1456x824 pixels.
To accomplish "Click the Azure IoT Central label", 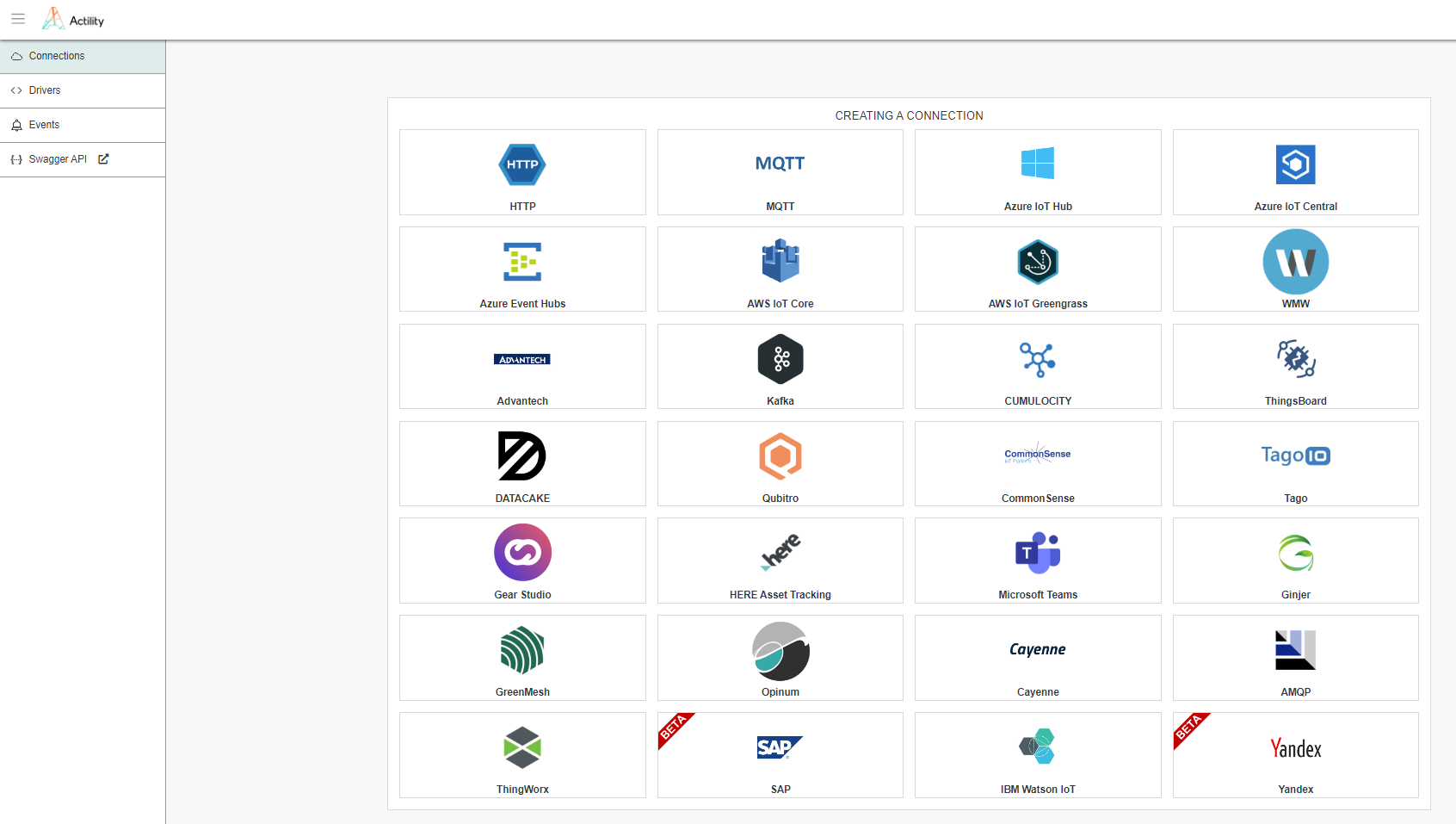I will (x=1296, y=207).
